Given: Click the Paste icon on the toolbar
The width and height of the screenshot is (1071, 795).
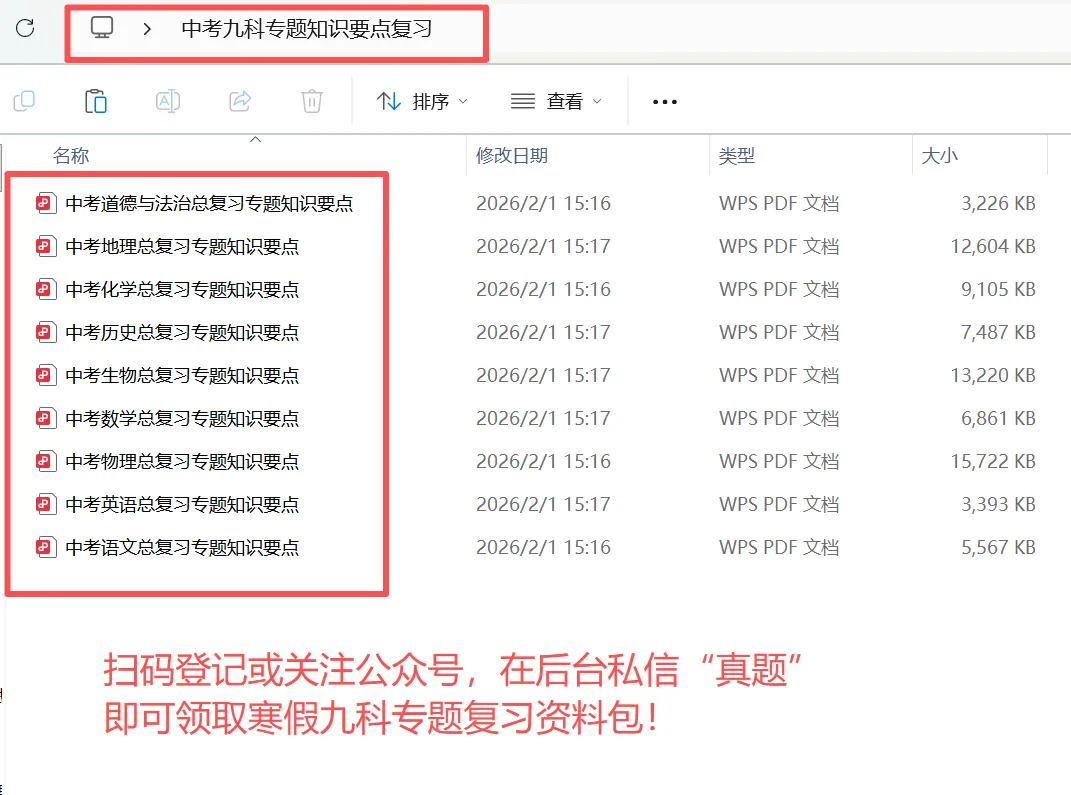Looking at the screenshot, I should click(95, 100).
